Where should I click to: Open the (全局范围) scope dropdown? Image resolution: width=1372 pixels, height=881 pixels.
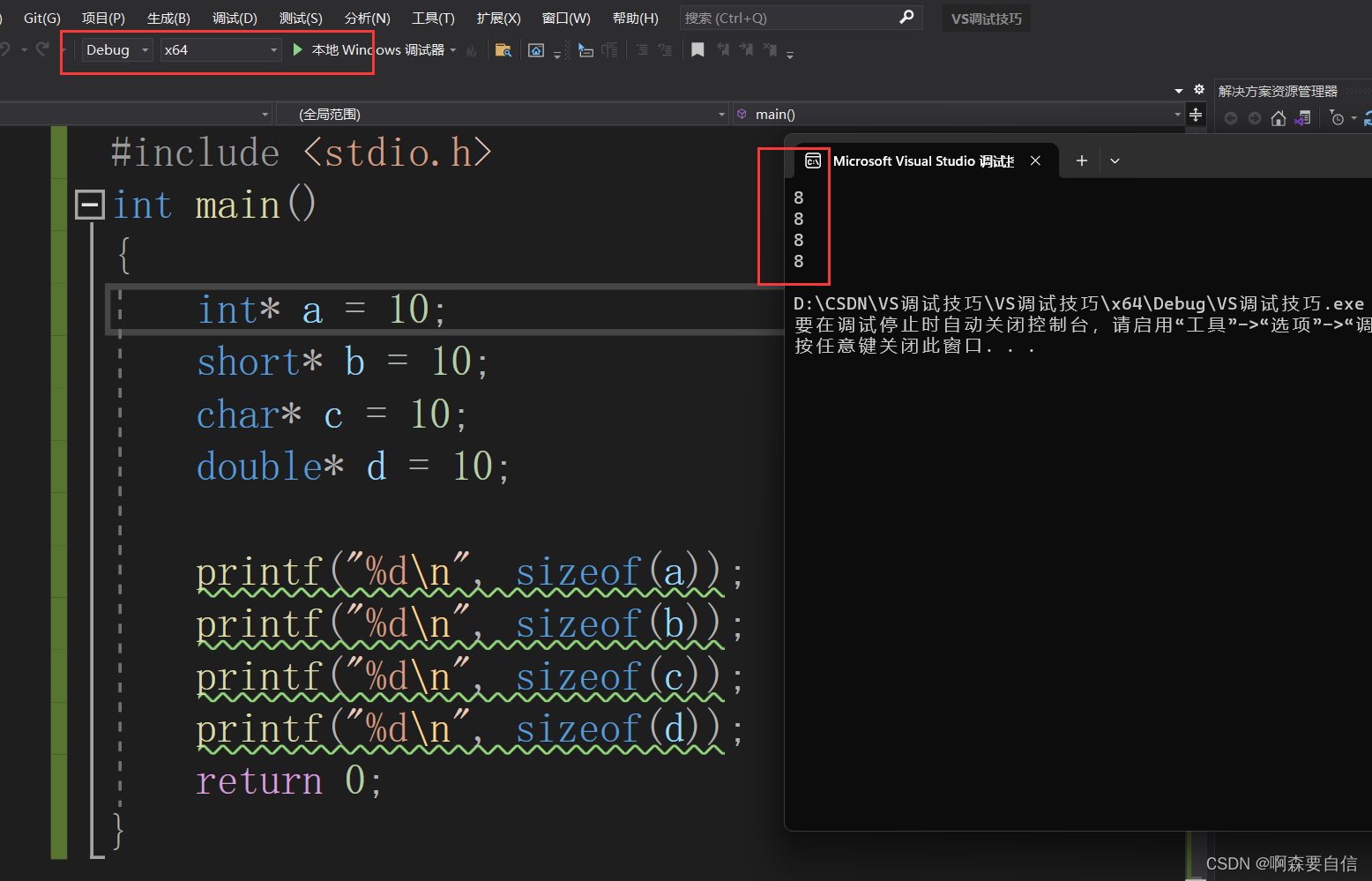[x=503, y=114]
